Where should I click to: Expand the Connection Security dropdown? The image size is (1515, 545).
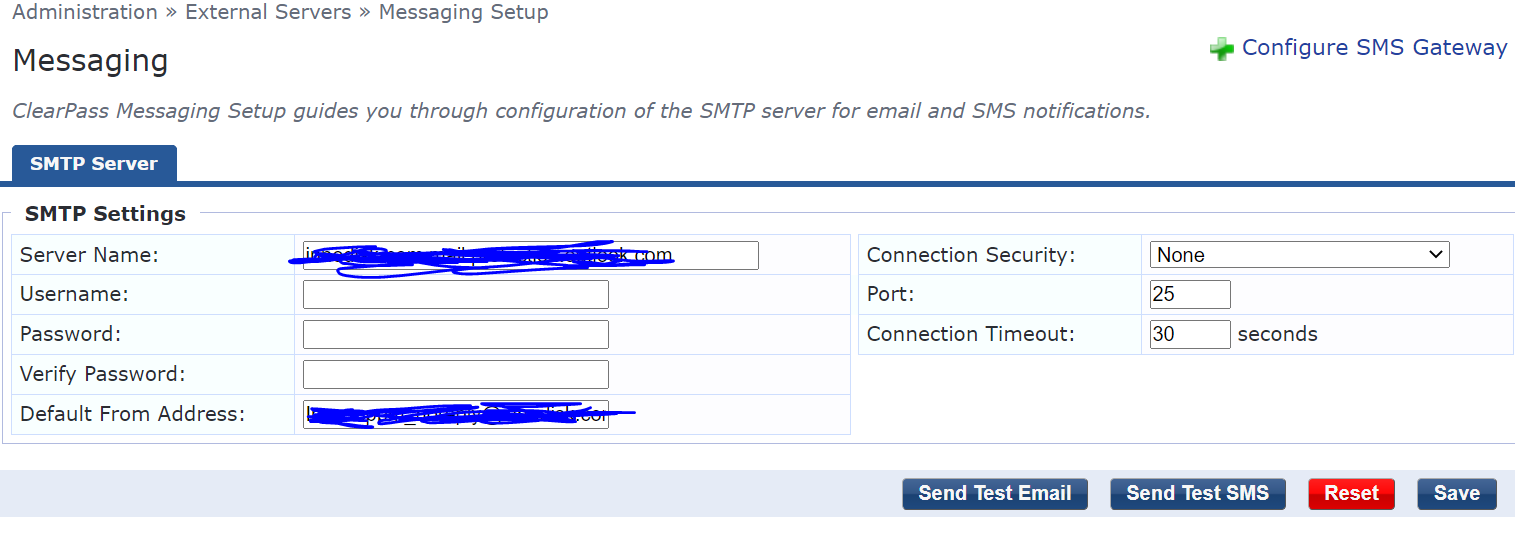tap(1300, 255)
